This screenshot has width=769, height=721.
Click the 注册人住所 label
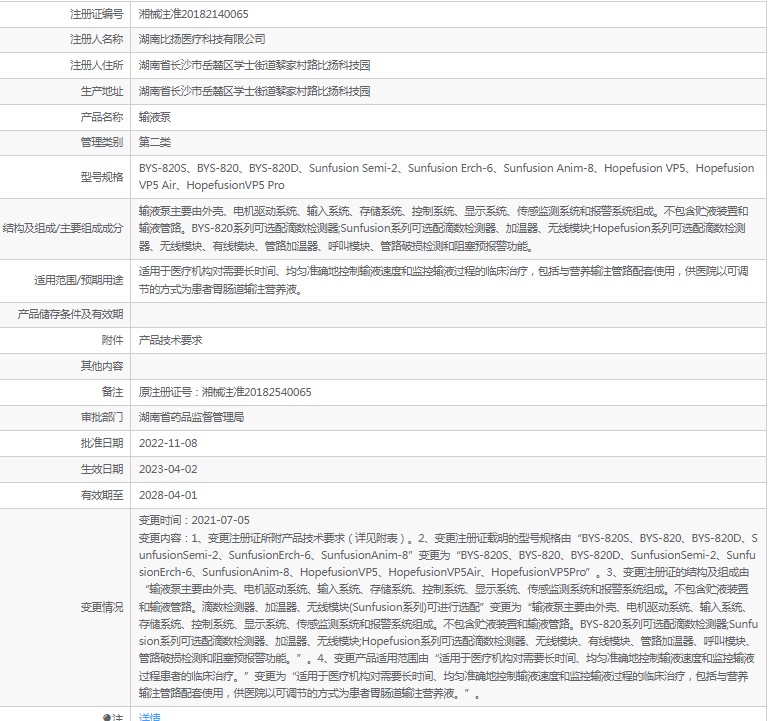tap(96, 65)
